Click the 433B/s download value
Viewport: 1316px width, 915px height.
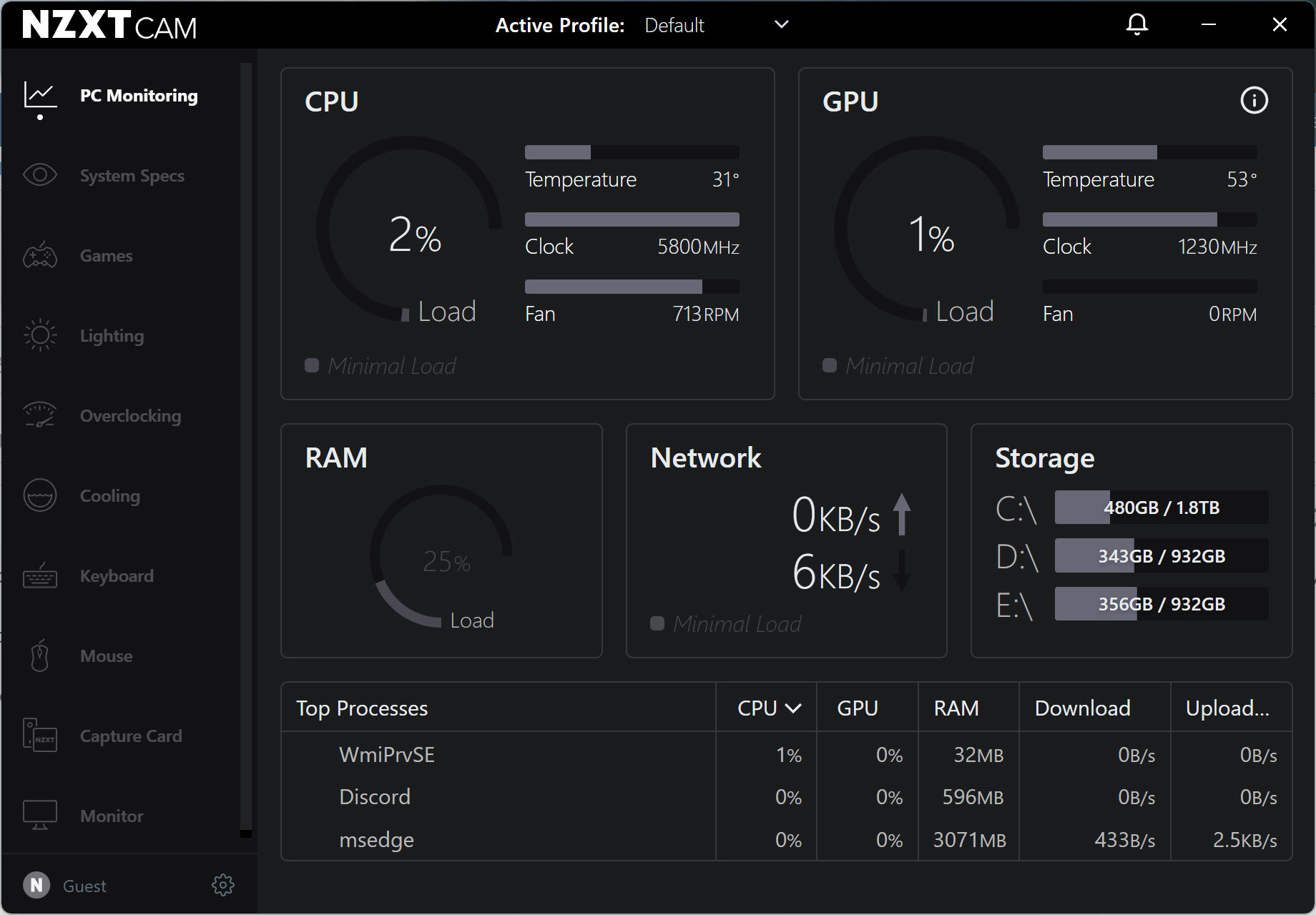point(1124,840)
